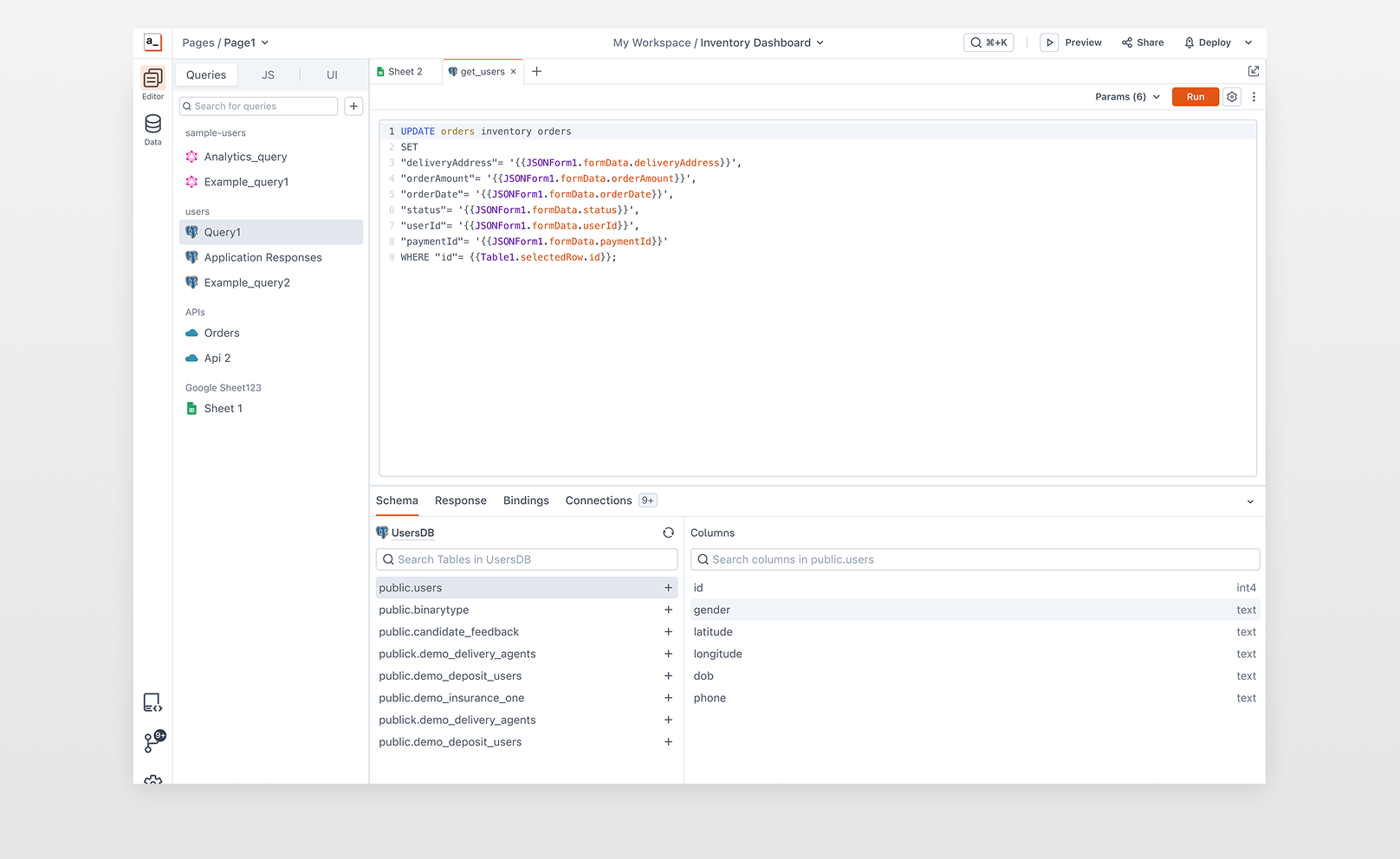Viewport: 1400px width, 859px height.
Task: Open the Example_query2 item
Action: coord(270,282)
